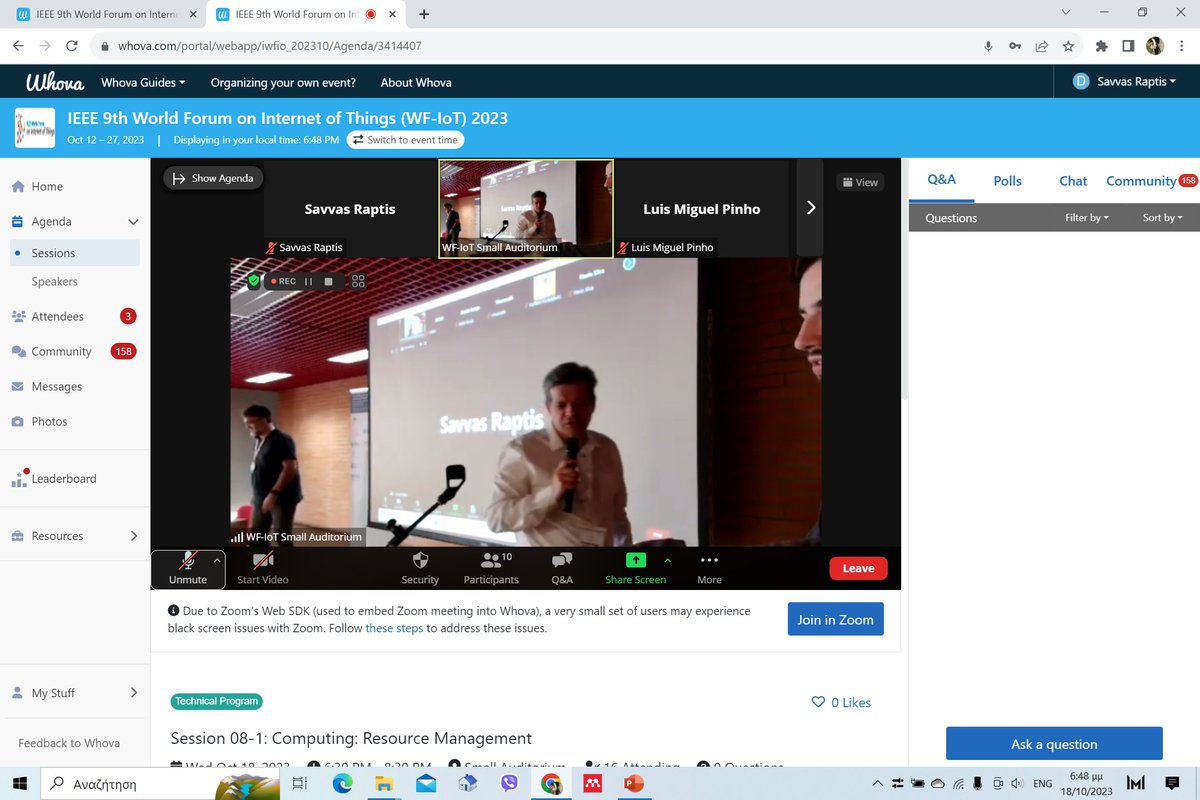This screenshot has height=800, width=1200.
Task: Open Speakers in the sidebar
Action: pyautogui.click(x=54, y=282)
